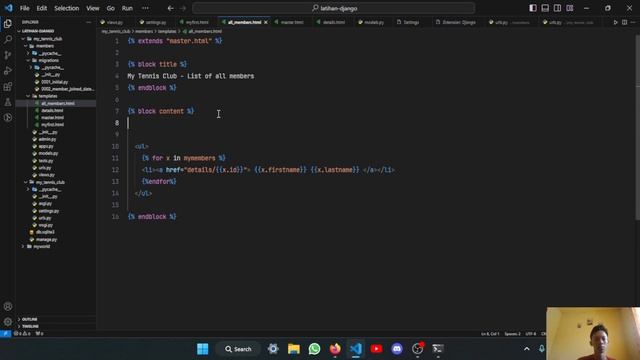Click the VS Code logo in title bar
The image size is (640, 360).
8,8
